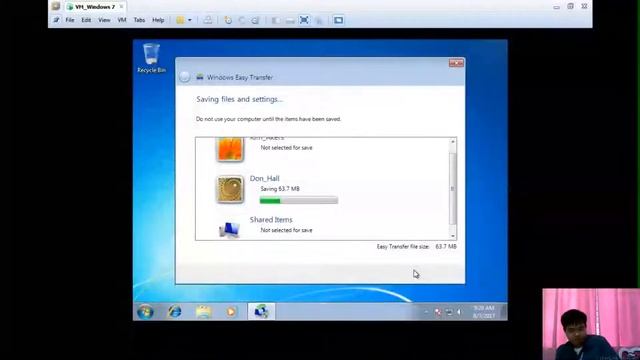Click 'Saving files and settings...' heading

coord(239,99)
